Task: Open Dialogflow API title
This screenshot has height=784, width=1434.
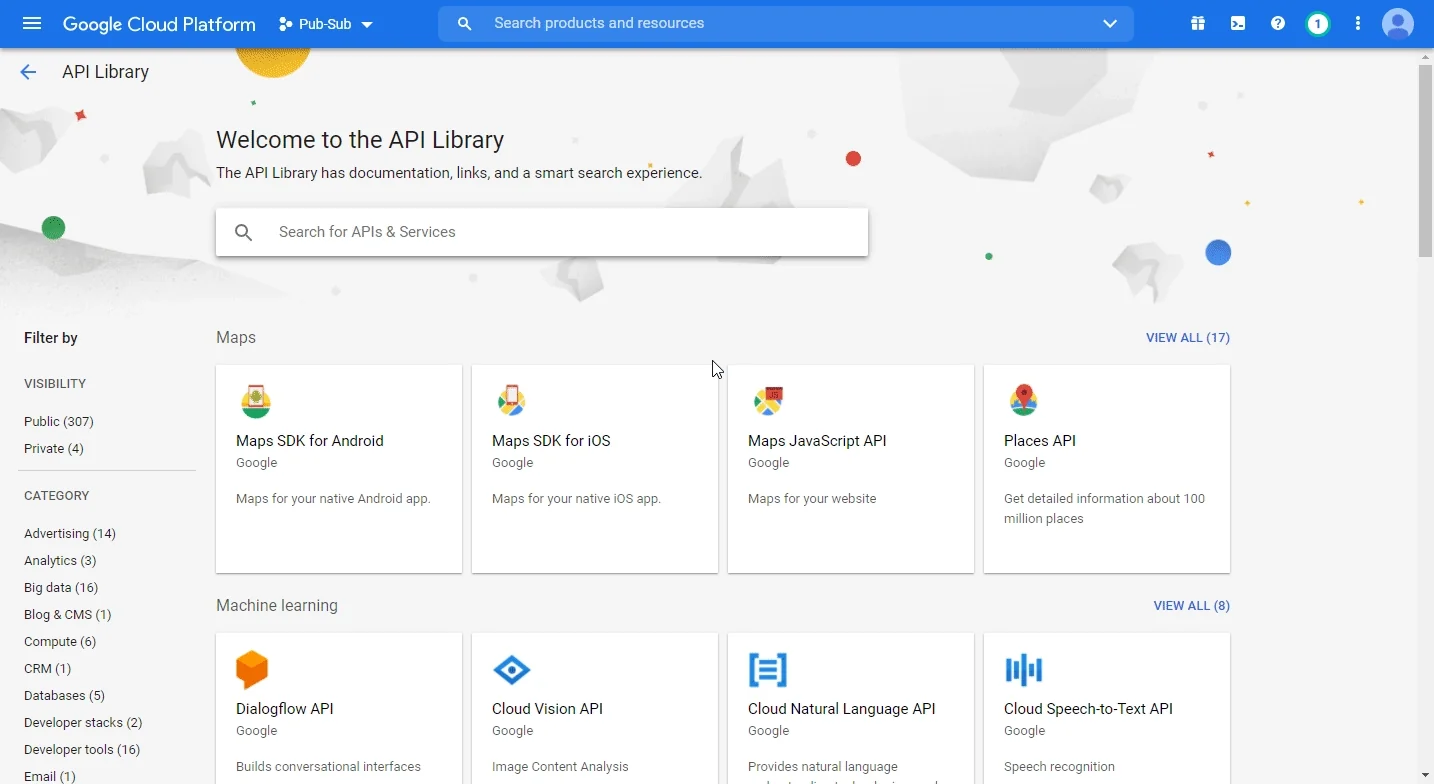Action: pos(285,709)
